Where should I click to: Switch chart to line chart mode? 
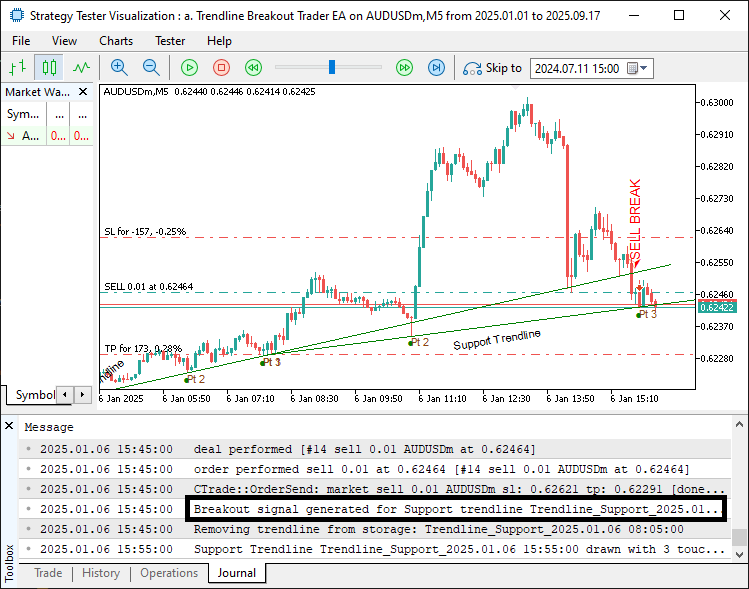pyautogui.click(x=81, y=68)
